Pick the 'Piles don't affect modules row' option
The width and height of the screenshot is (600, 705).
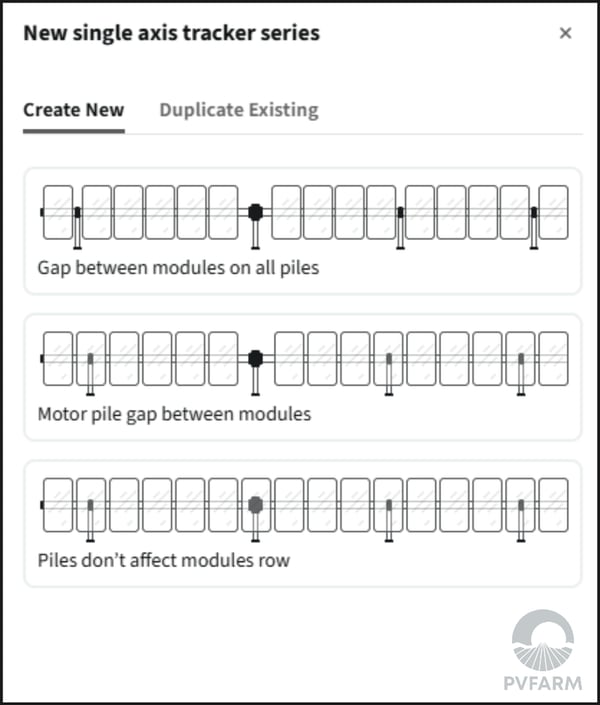(302, 524)
